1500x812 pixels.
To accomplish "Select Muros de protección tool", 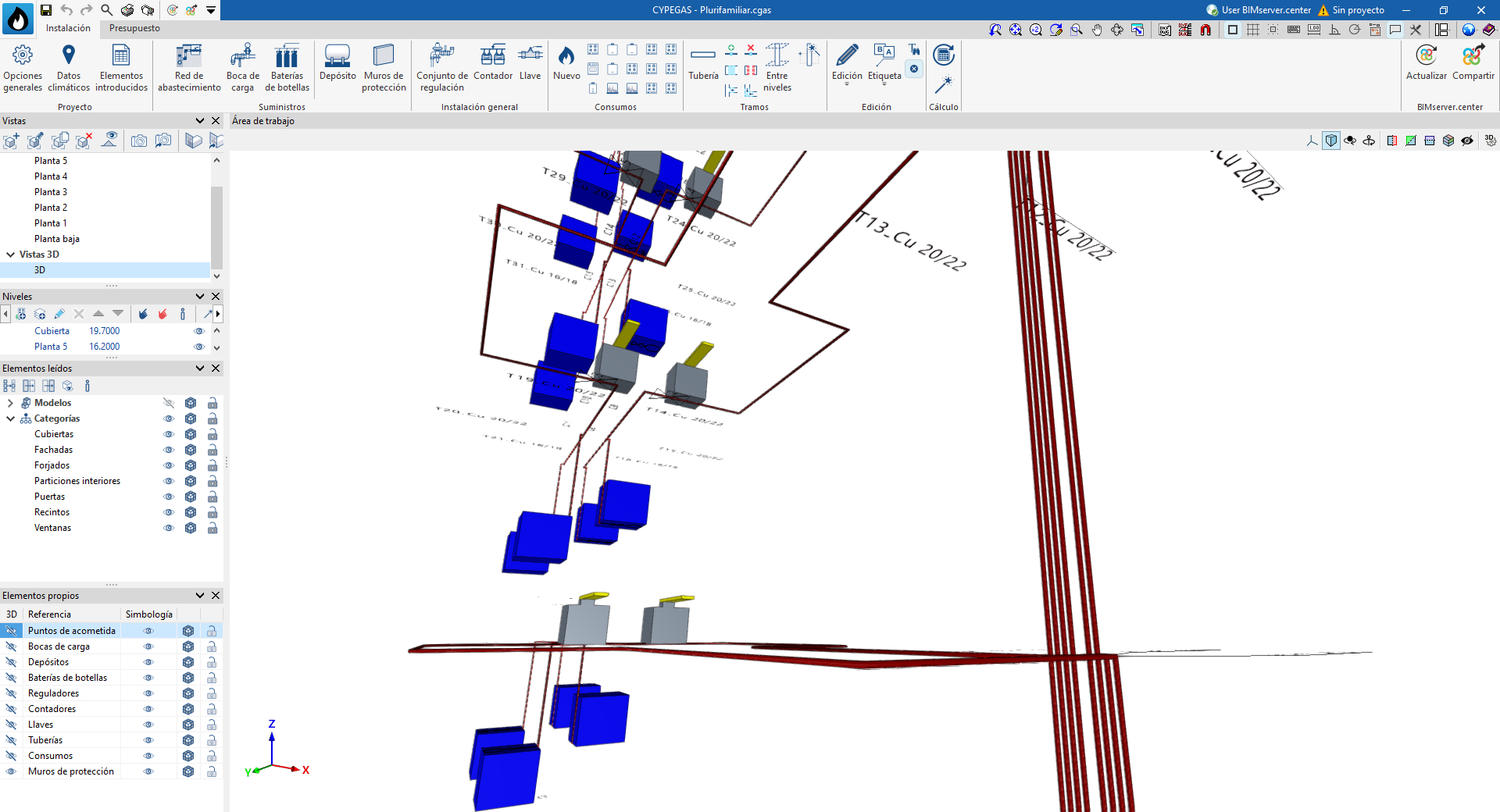I will tap(384, 68).
